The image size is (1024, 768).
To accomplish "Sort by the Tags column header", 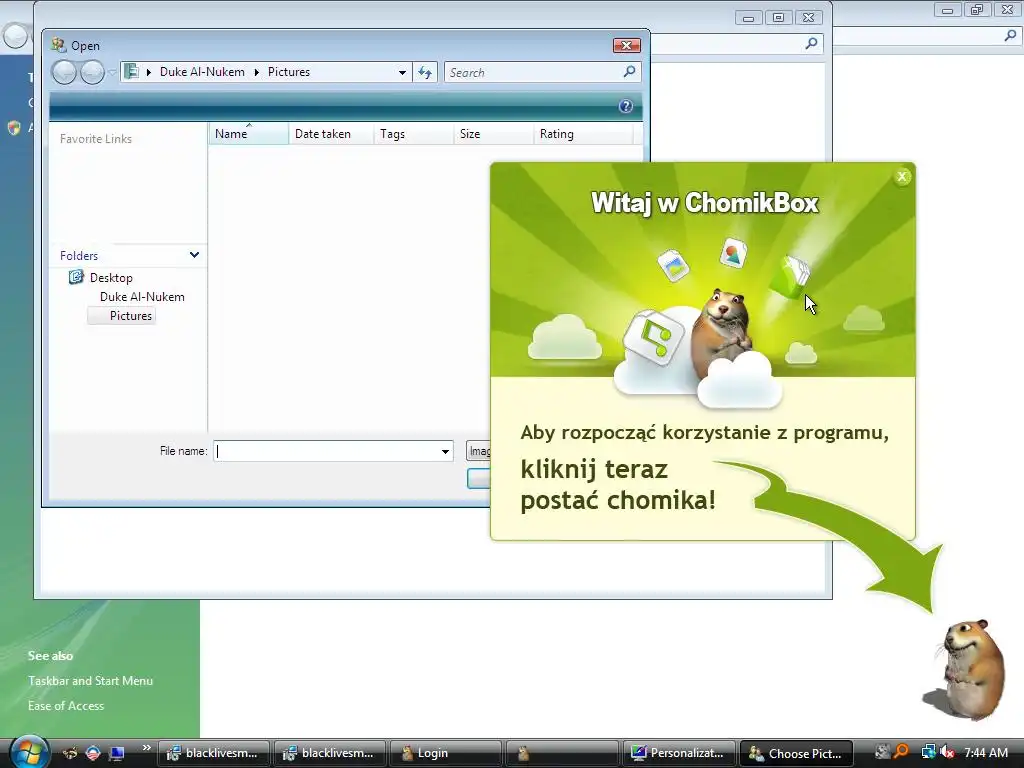I will pyautogui.click(x=414, y=134).
